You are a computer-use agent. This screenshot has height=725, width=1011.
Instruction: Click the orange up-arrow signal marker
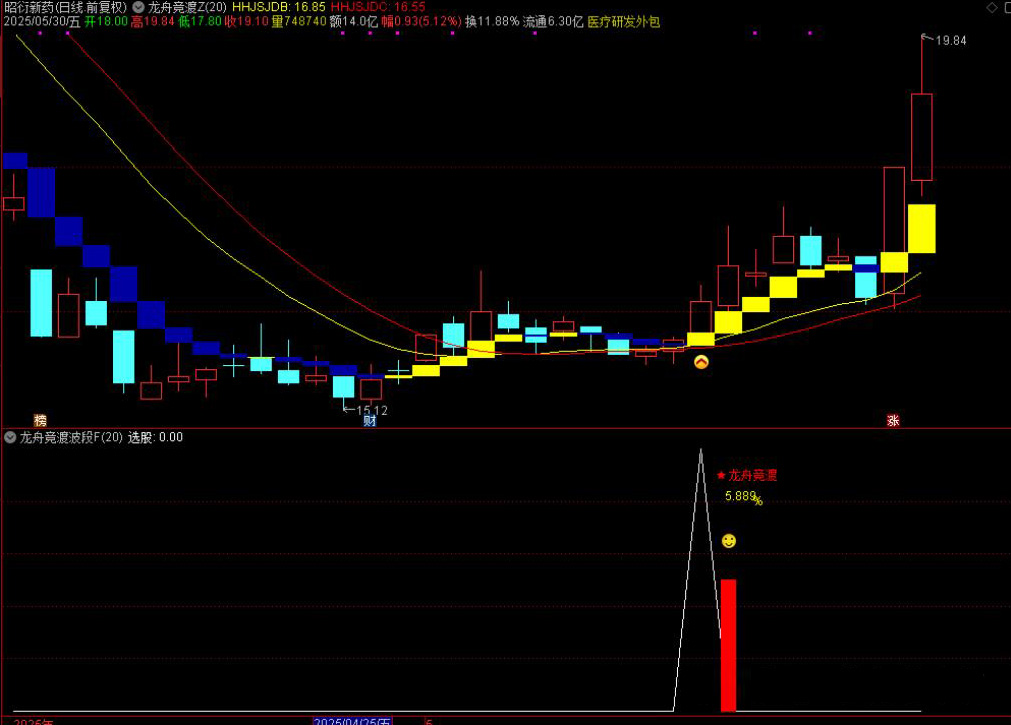tap(701, 363)
